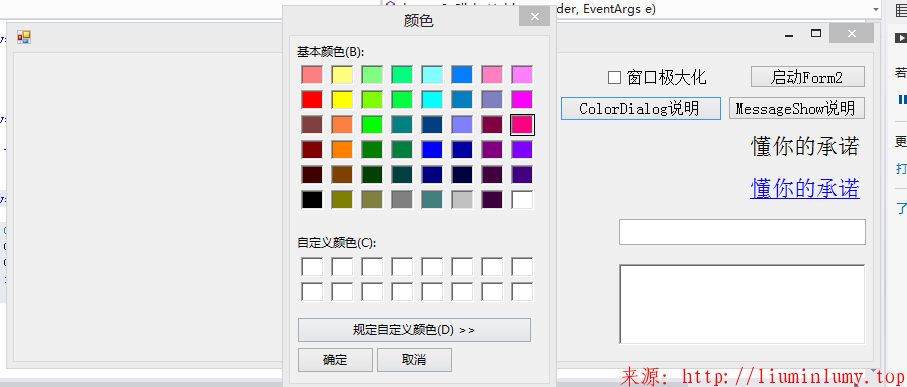The image size is (907, 387).
Task: Click the MessageShow说明 button
Action: (797, 108)
